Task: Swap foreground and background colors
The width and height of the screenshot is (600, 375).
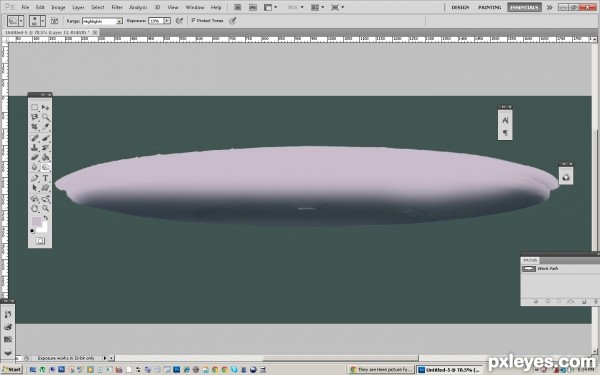Action: 46,218
